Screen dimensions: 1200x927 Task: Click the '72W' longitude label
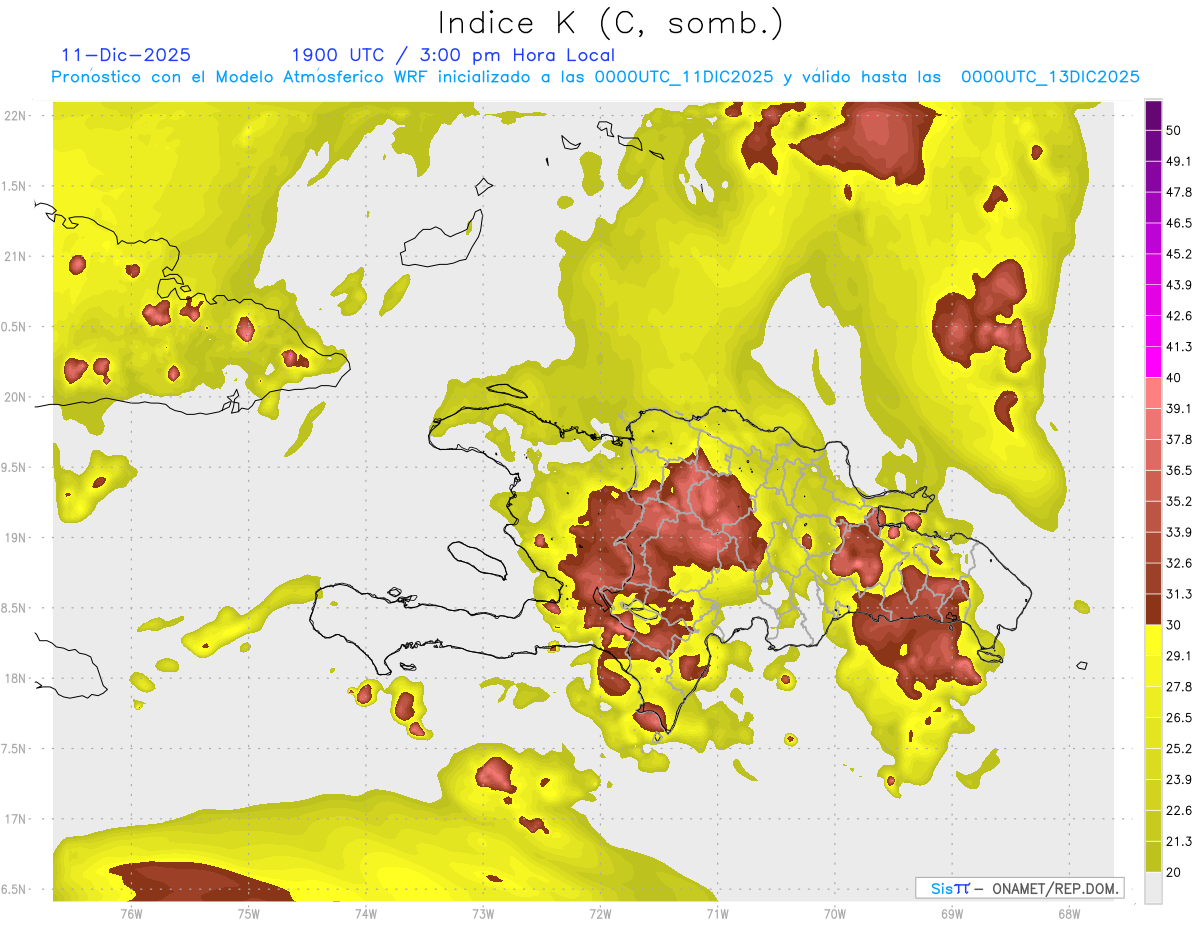(x=600, y=914)
